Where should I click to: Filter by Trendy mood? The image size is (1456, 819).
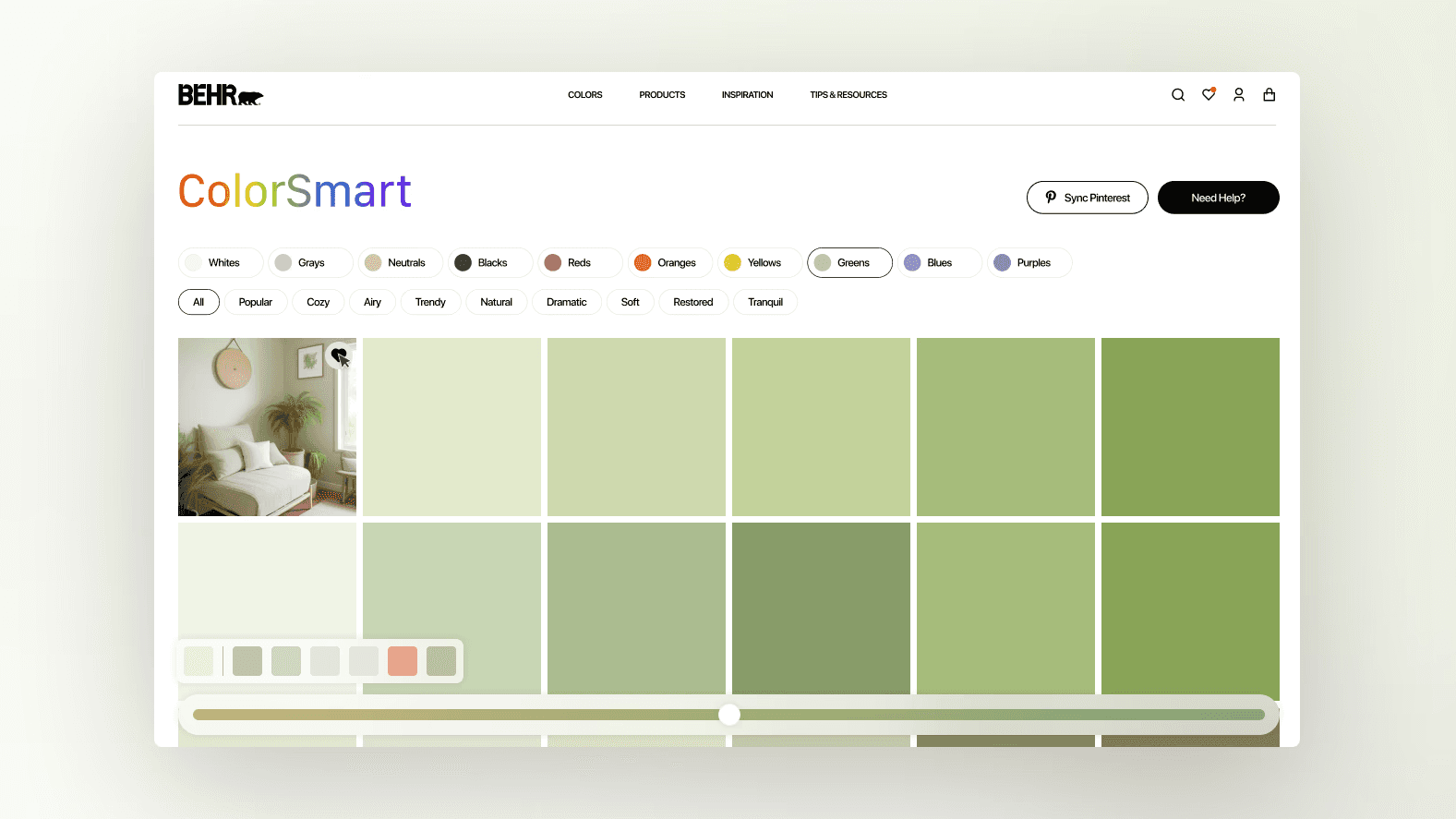pos(430,302)
